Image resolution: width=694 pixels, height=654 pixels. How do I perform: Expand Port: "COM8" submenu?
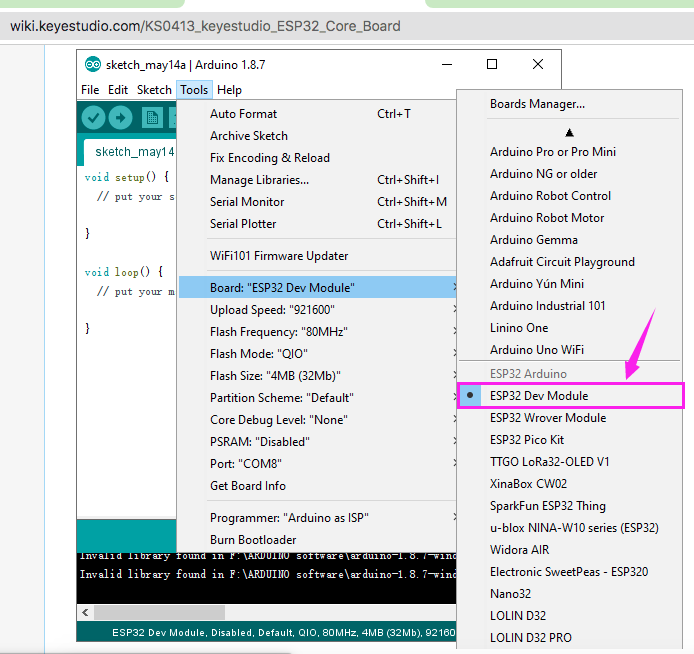(x=317, y=464)
